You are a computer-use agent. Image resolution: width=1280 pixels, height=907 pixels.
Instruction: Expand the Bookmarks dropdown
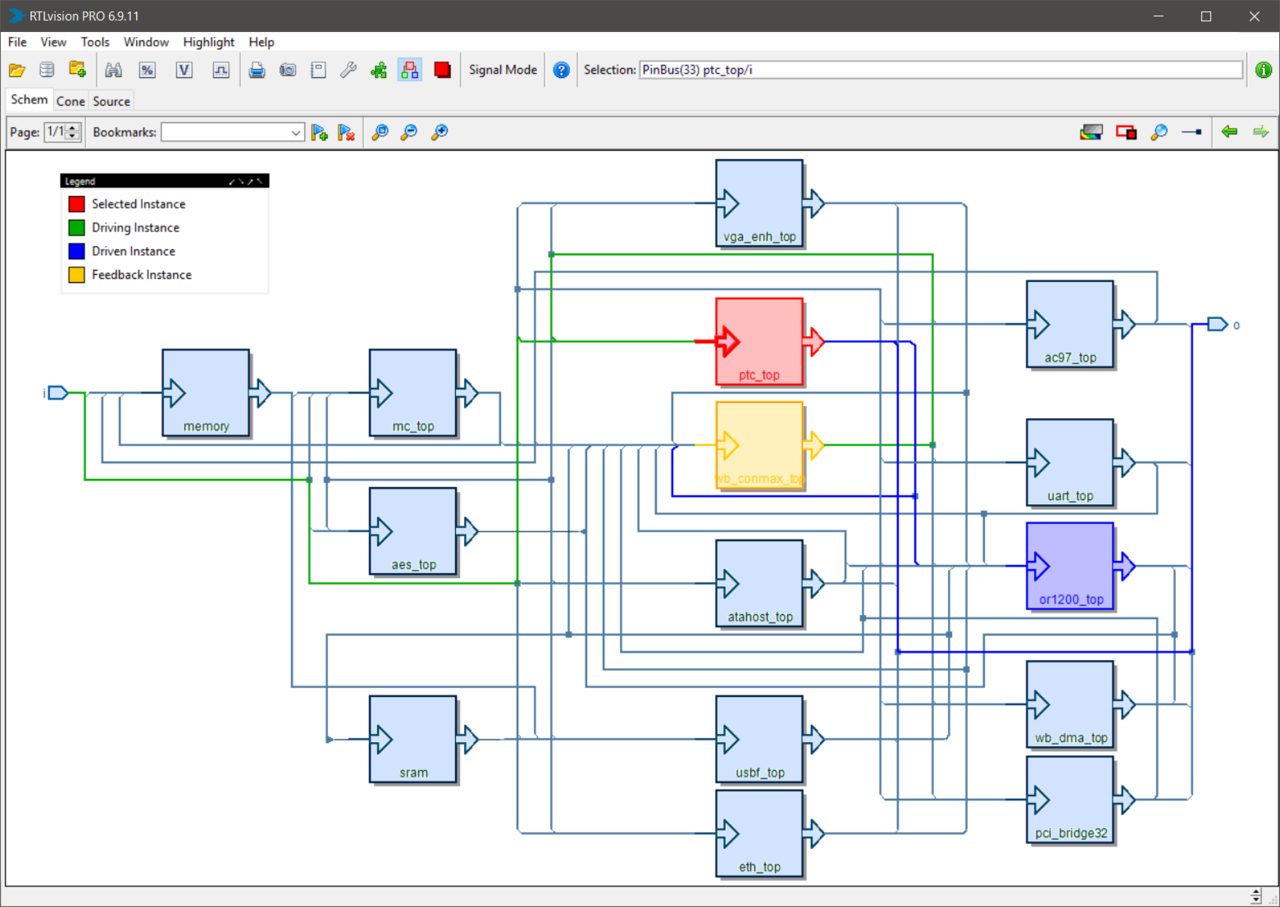(296, 133)
